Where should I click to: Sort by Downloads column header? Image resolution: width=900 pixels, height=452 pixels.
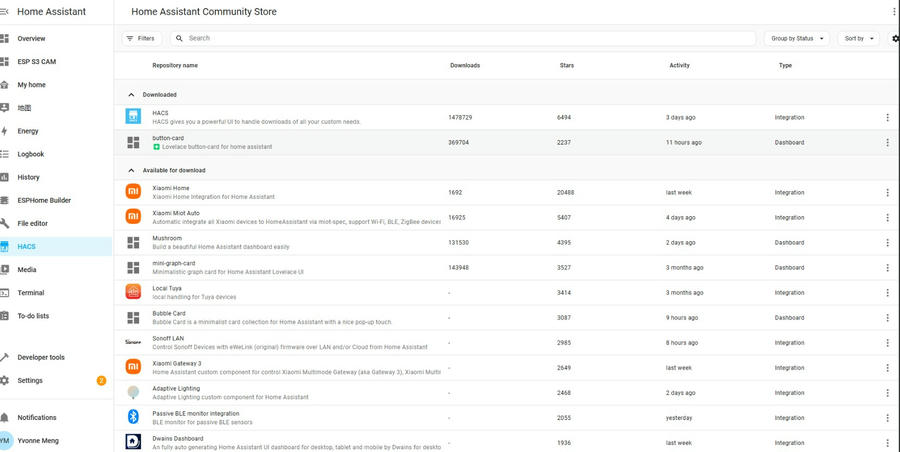(465, 65)
